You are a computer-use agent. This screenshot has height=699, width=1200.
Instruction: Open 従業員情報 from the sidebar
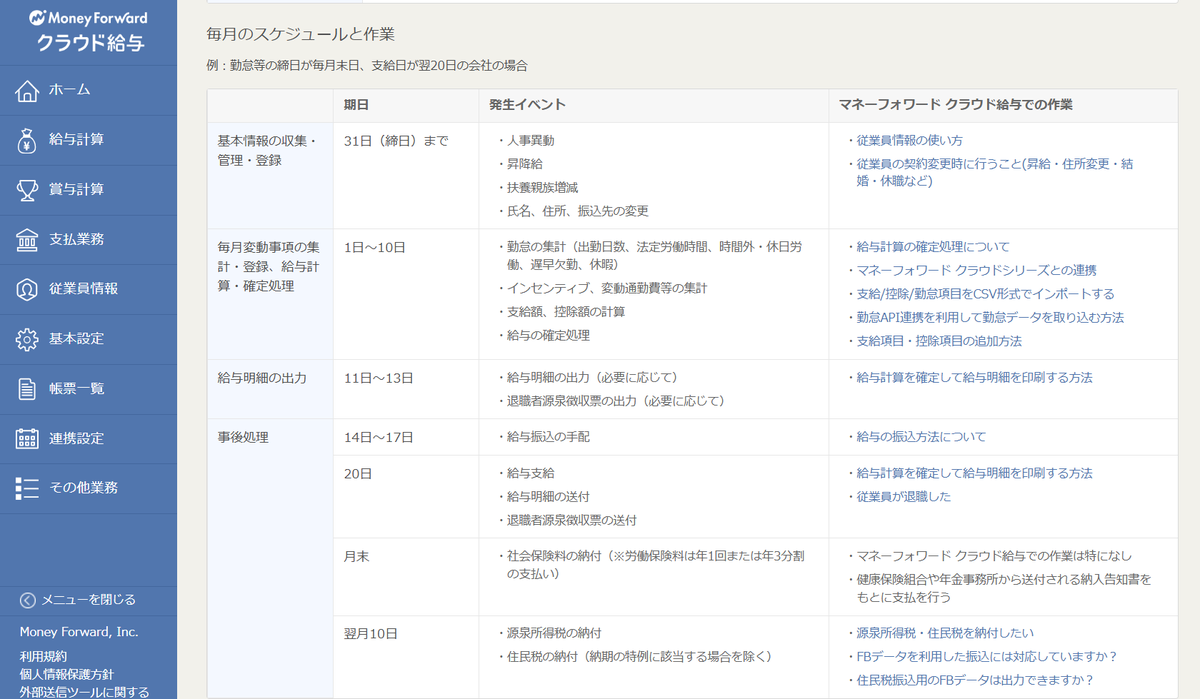pyautogui.click(x=88, y=289)
